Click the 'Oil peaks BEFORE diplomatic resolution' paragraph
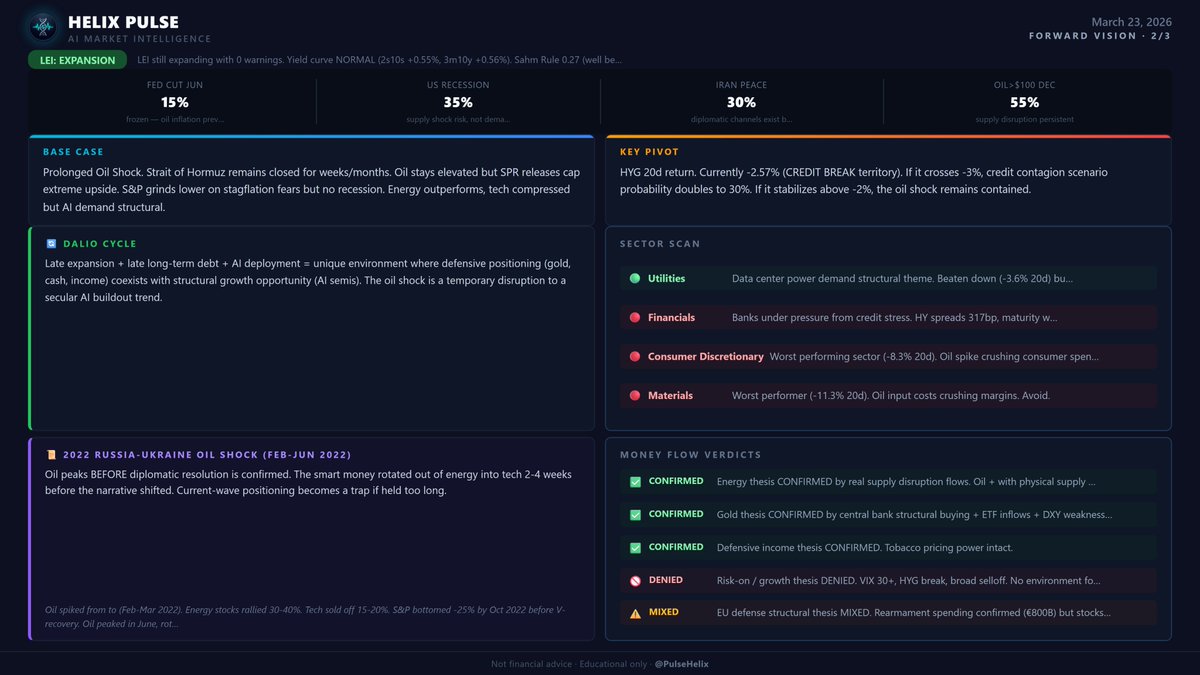This screenshot has width=1200, height=675. point(304,482)
